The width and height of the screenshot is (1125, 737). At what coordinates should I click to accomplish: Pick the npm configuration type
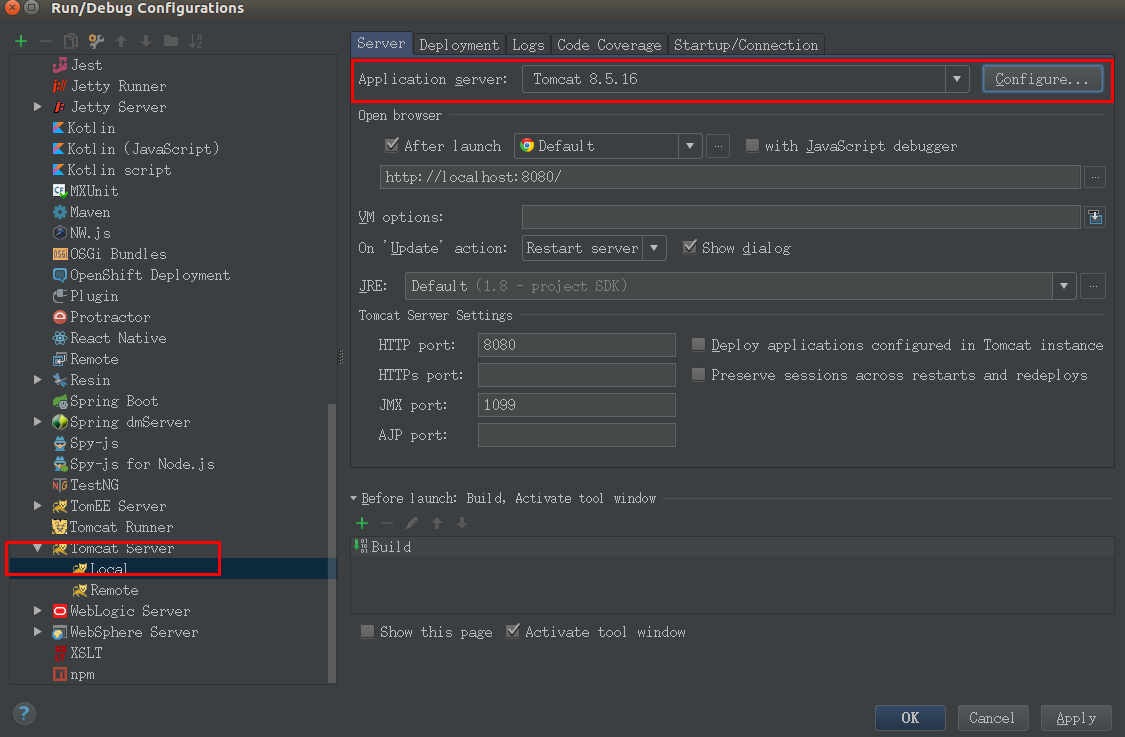(74, 675)
